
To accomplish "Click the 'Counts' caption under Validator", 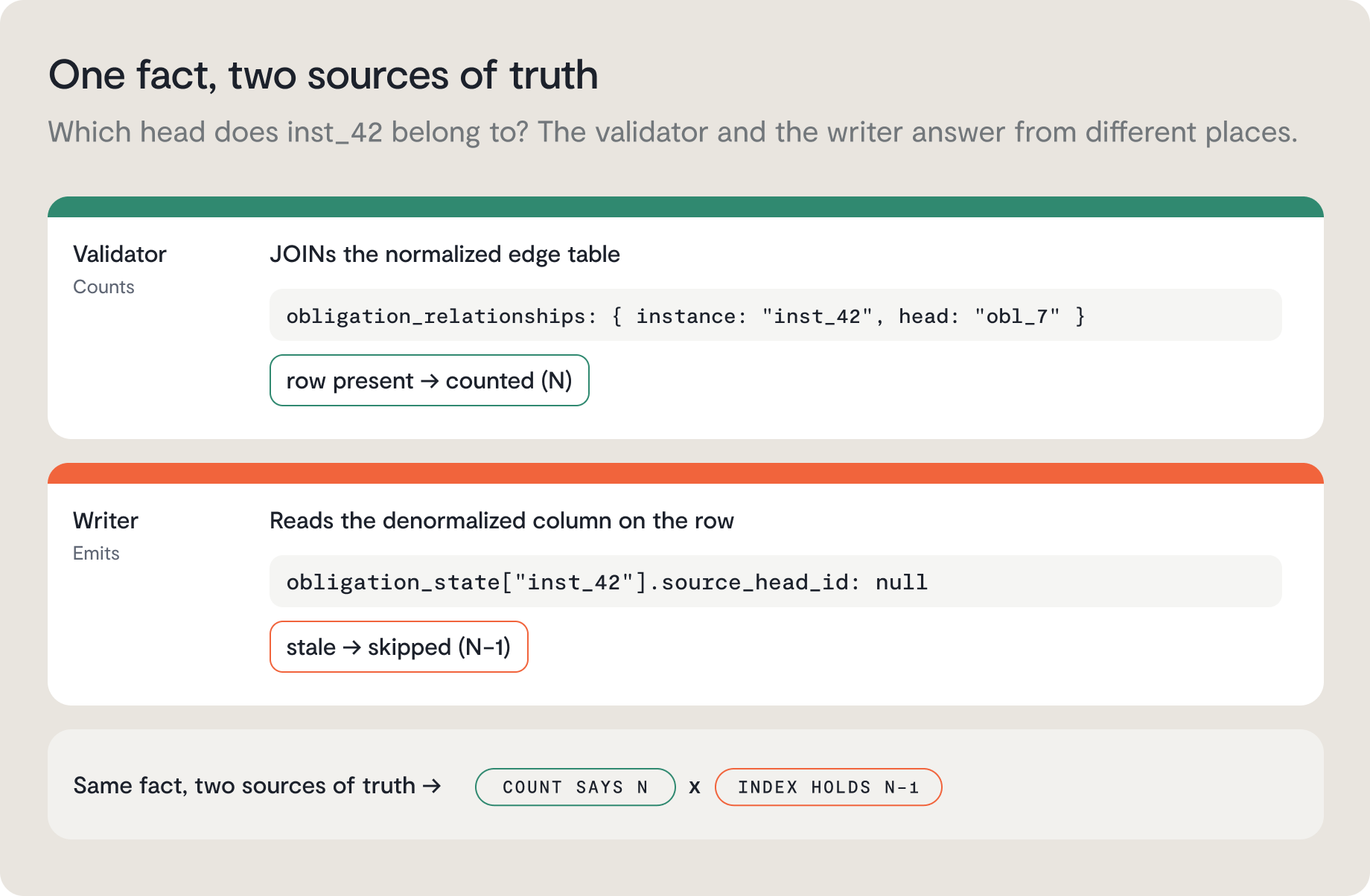I will (103, 287).
